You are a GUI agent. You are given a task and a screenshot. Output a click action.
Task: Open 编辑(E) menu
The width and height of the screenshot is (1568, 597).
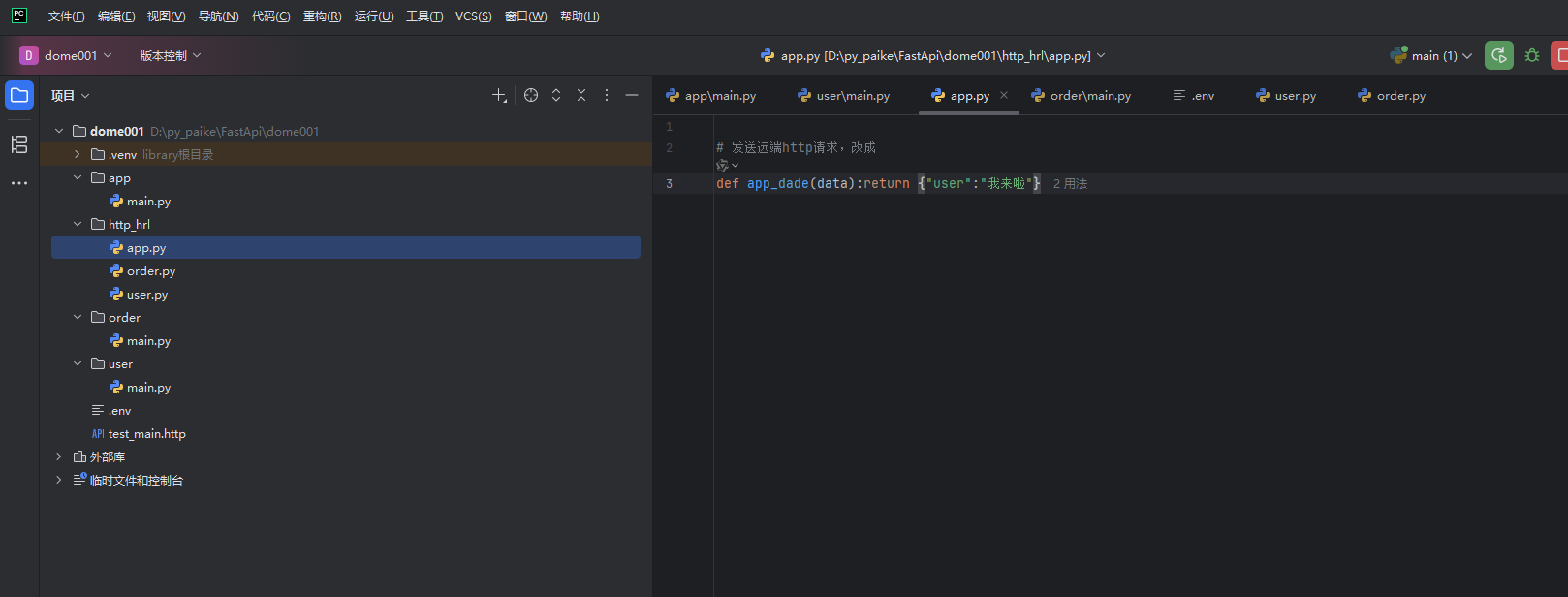[x=116, y=16]
